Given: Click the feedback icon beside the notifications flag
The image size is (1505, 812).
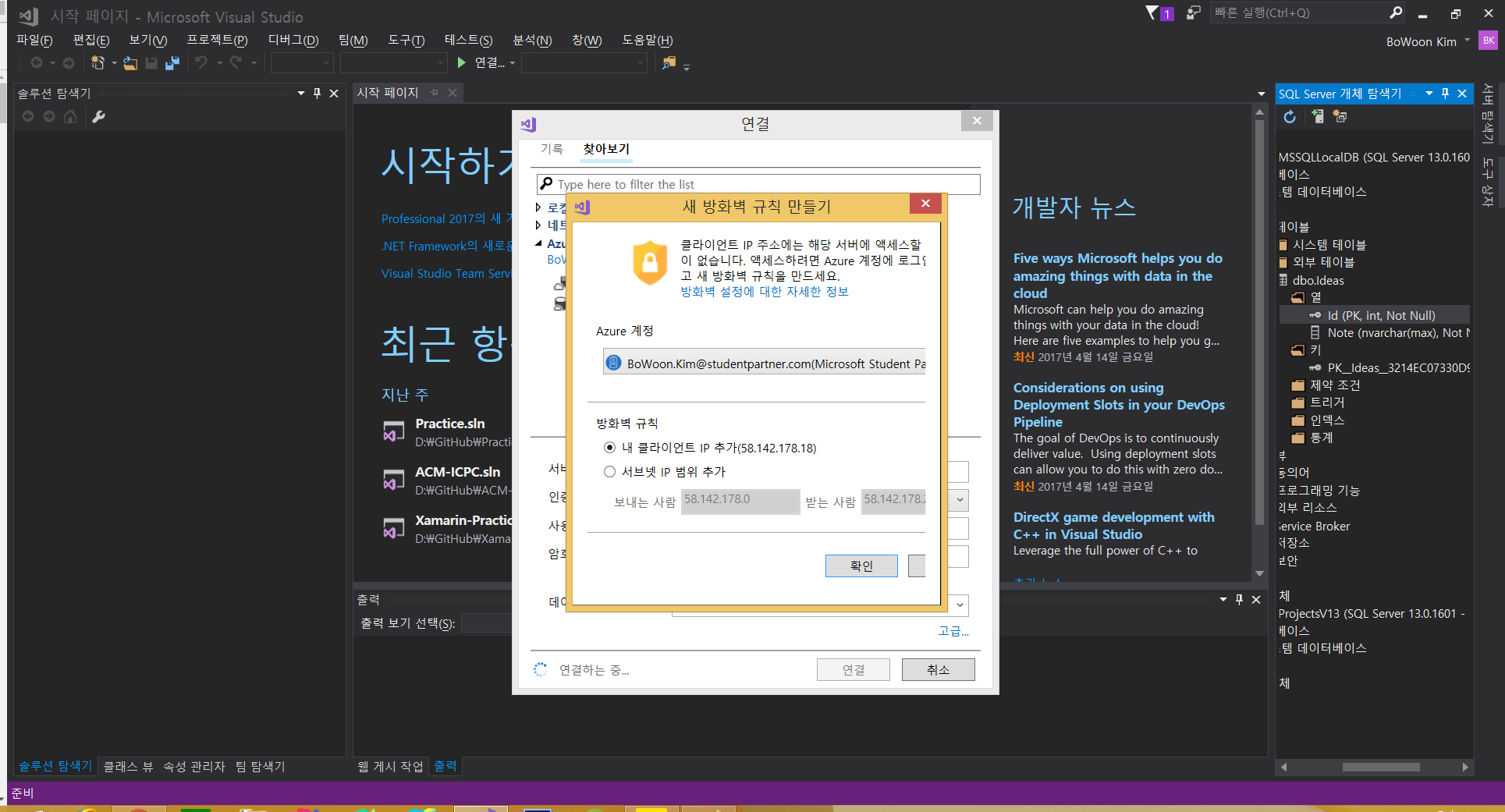Looking at the screenshot, I should coord(1193,12).
